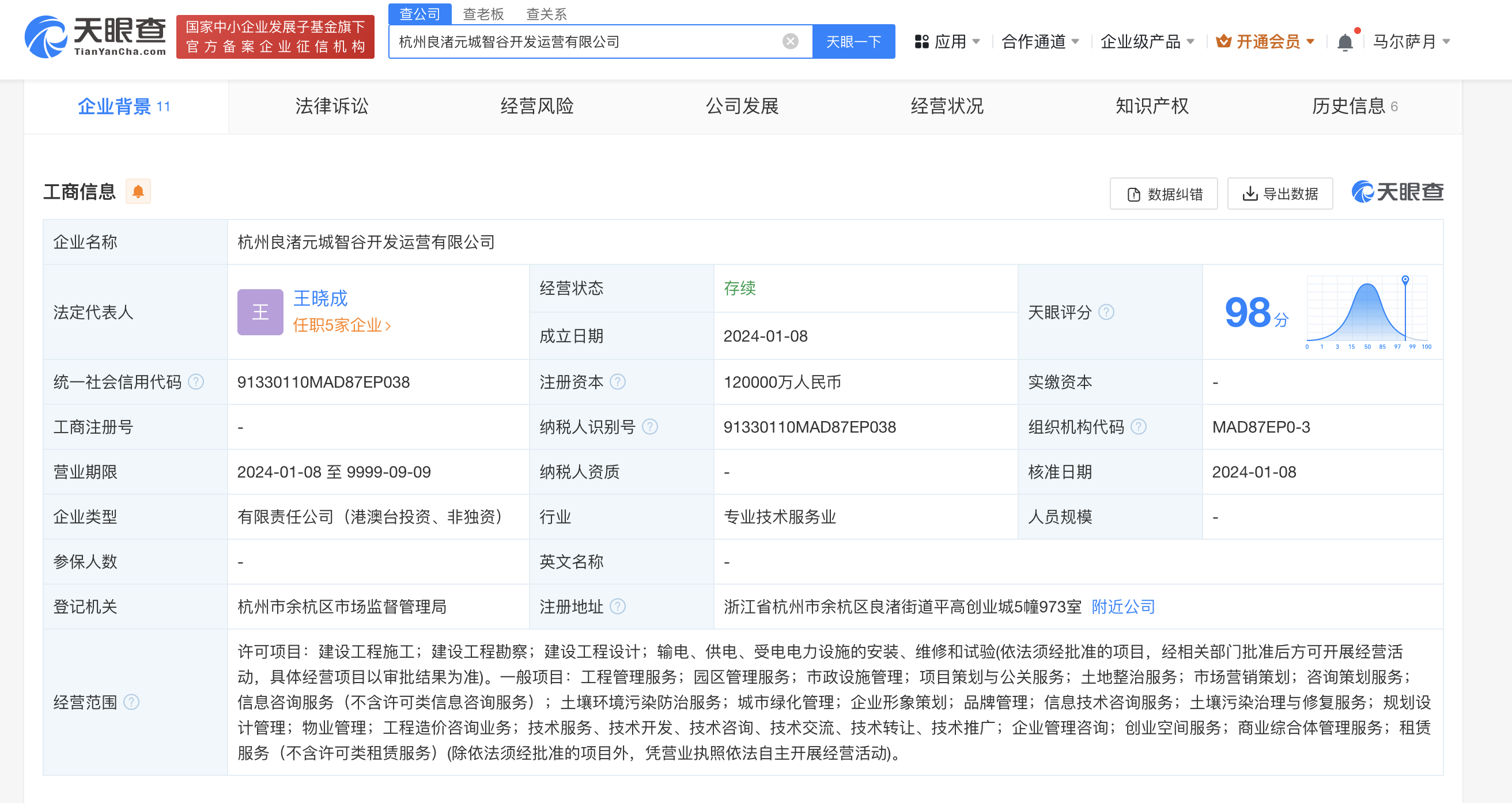Click 导出数据 to export company data
This screenshot has height=803, width=1512.
[x=1280, y=193]
